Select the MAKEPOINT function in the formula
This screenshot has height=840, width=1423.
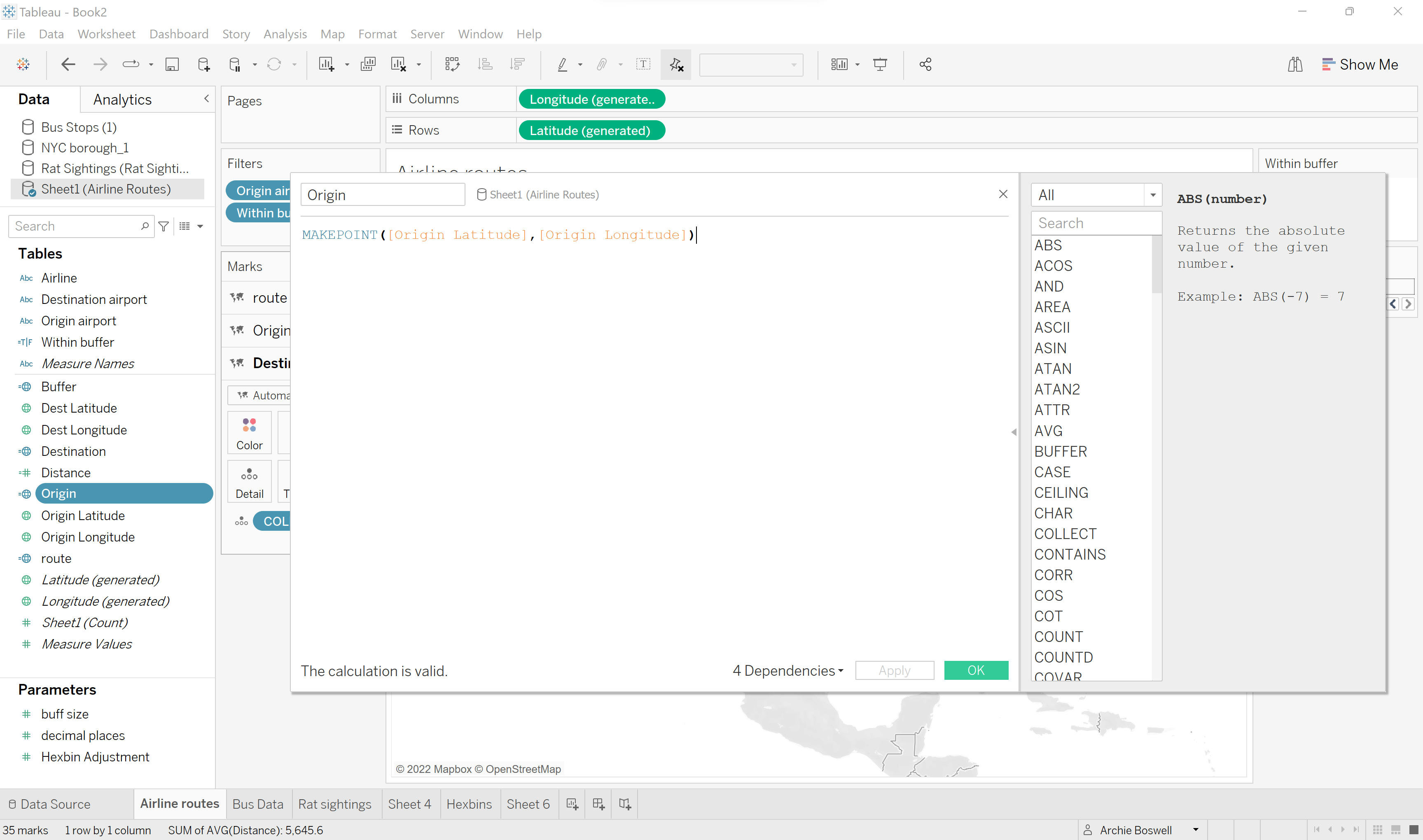coord(340,235)
